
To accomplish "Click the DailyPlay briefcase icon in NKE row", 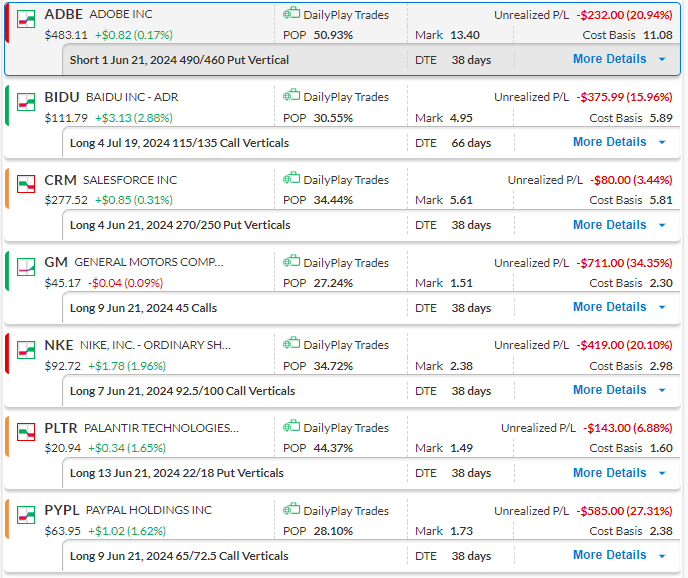I will [x=291, y=344].
